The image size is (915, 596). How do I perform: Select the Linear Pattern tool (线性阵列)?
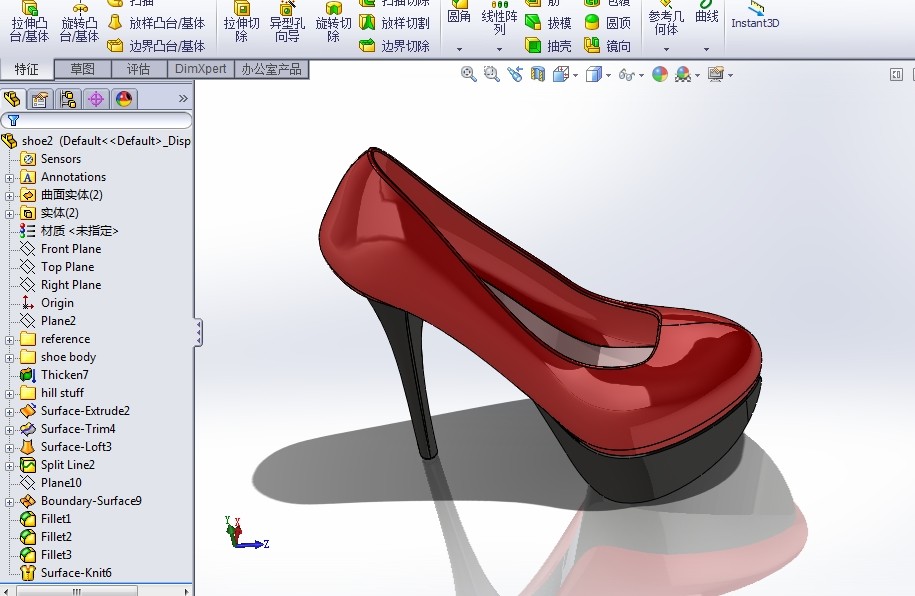point(500,19)
